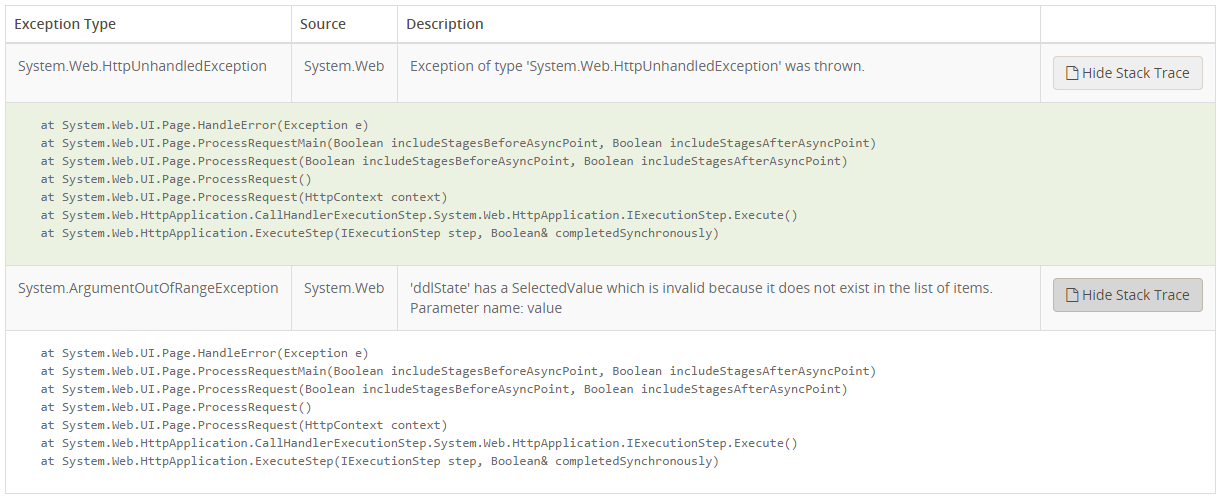Viewport: 1224px width, 500px height.
Task: Click the Source cell in the ArgumentOutOfRangeException row
Action: click(344, 288)
